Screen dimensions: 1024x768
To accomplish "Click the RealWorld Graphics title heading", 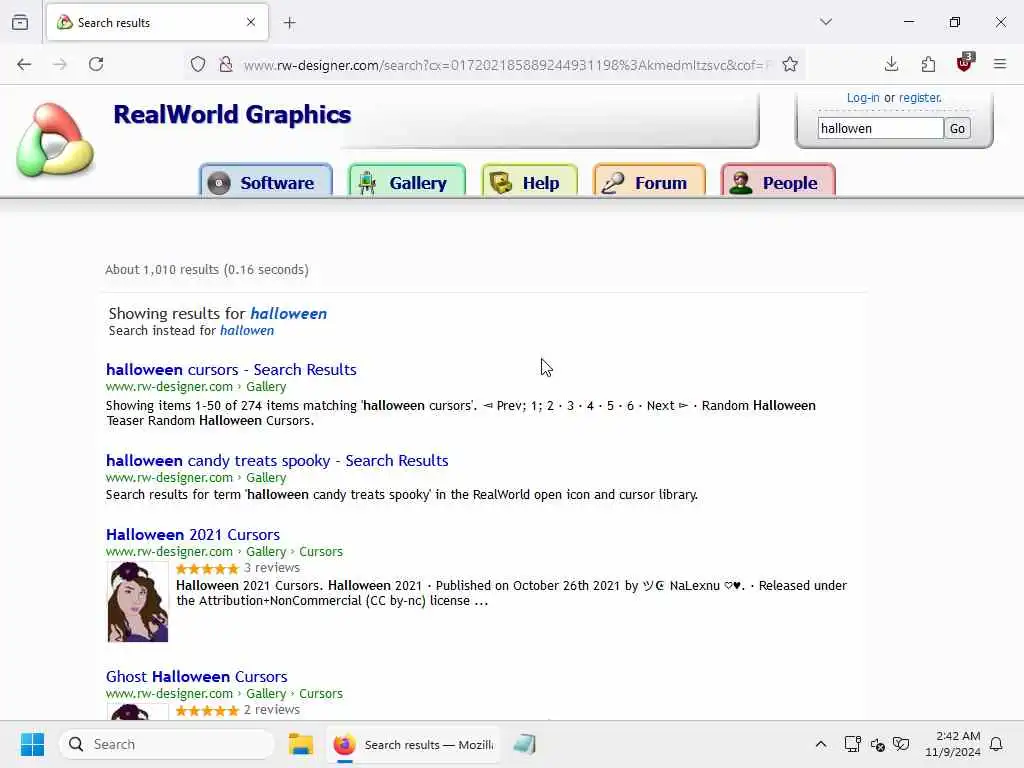I will tap(232, 114).
